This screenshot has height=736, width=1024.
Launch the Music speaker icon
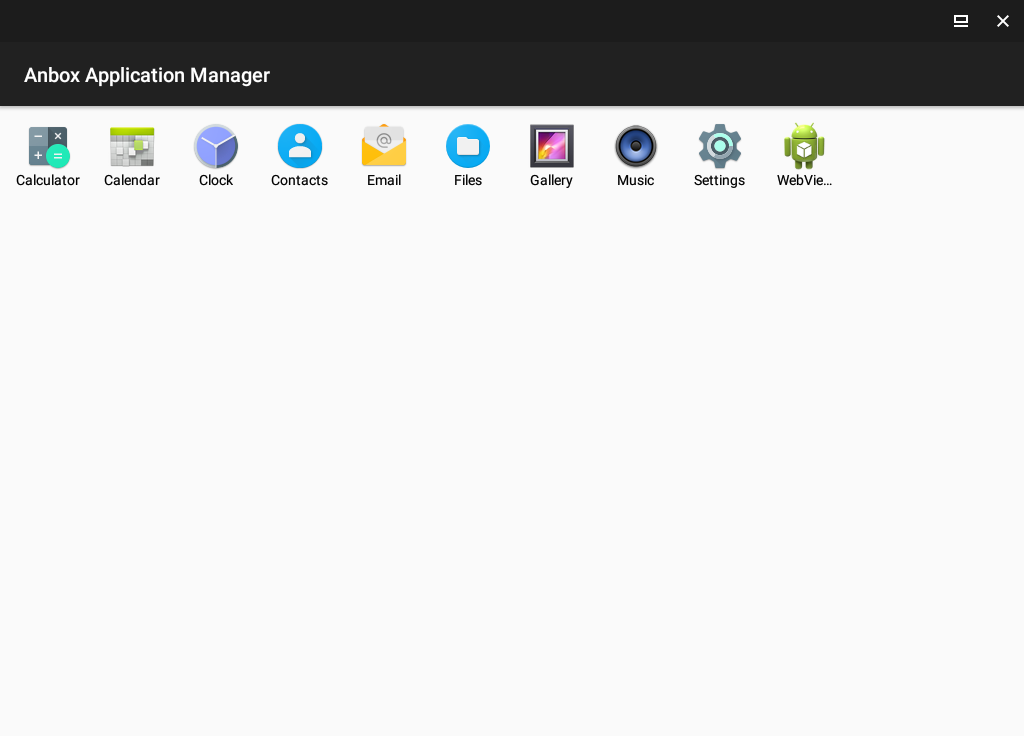pyautogui.click(x=635, y=146)
